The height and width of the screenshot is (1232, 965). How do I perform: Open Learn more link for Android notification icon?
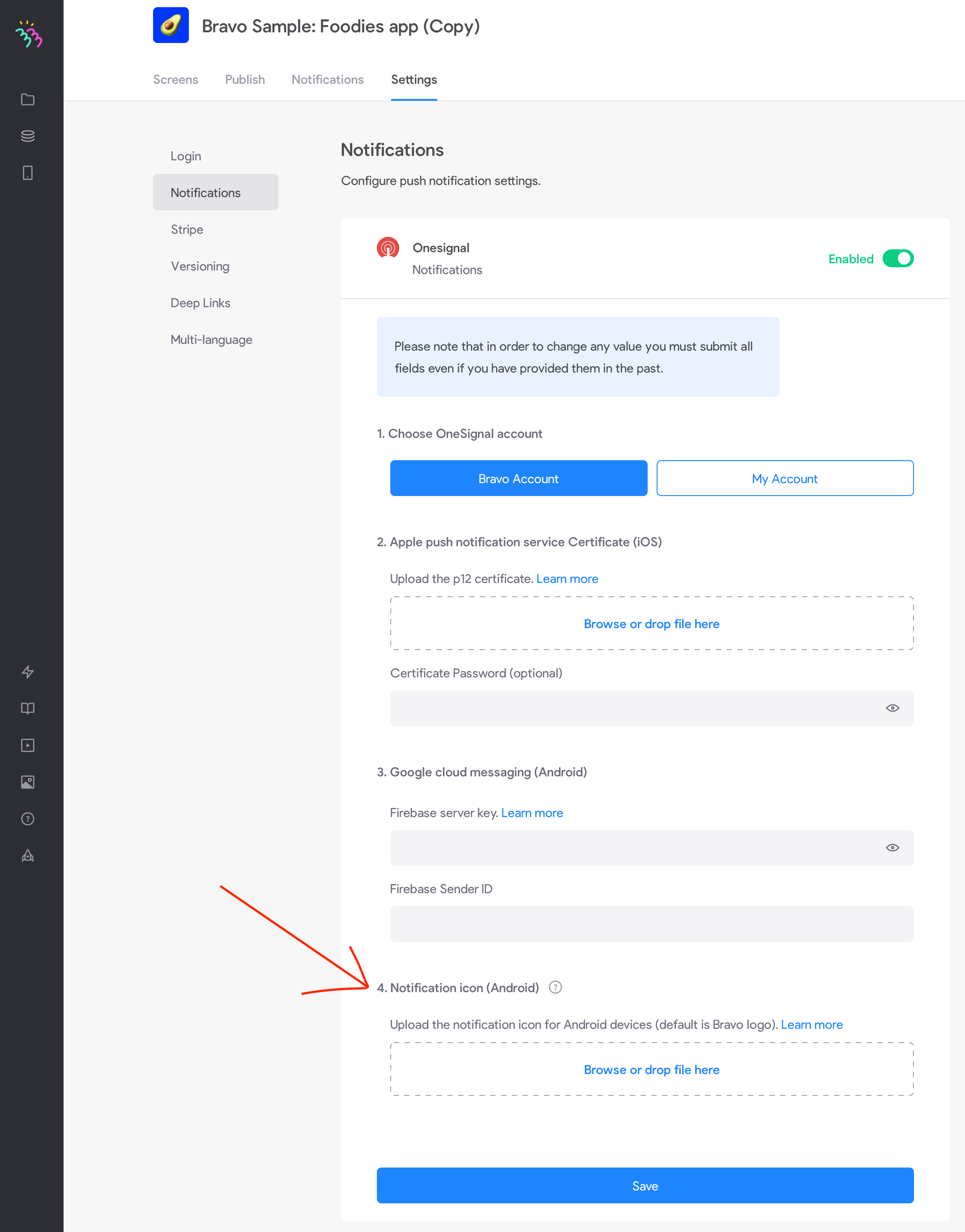[812, 1025]
